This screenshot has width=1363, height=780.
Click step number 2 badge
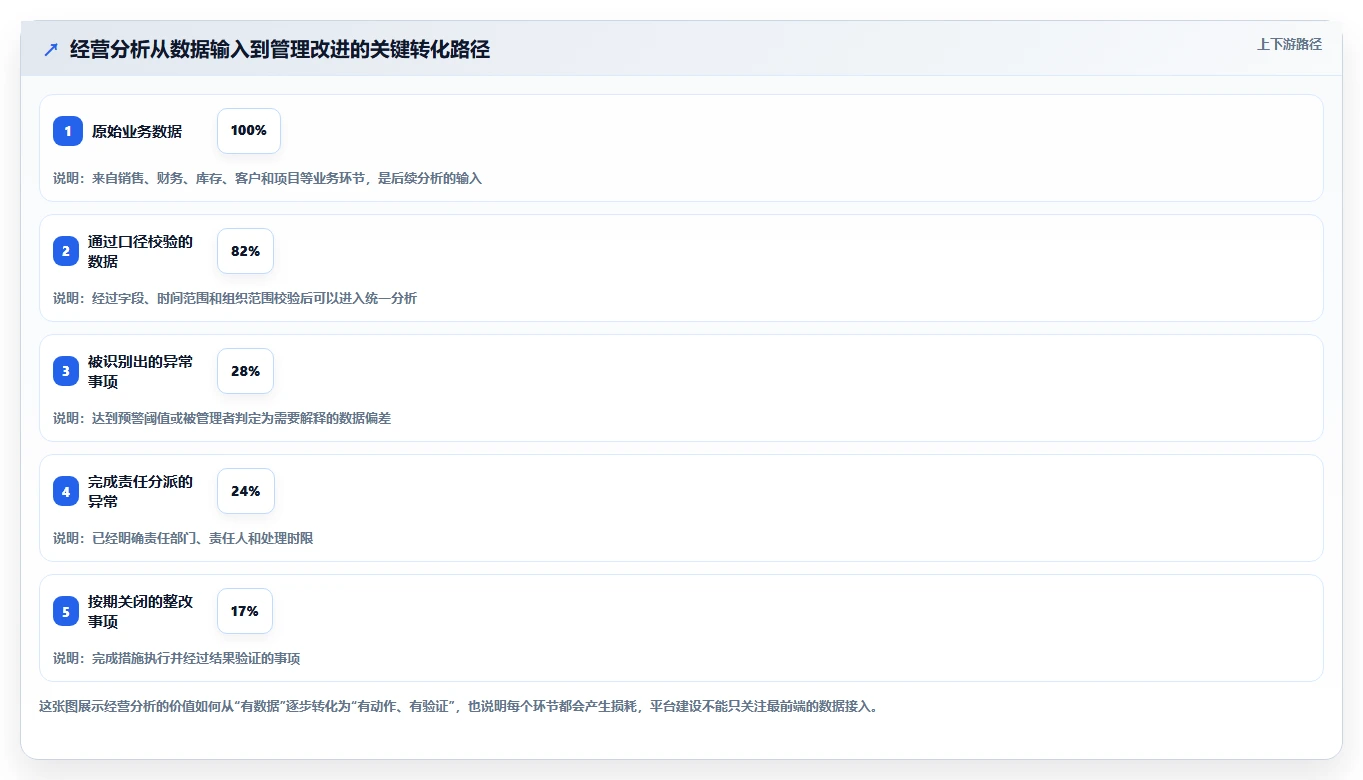(66, 251)
